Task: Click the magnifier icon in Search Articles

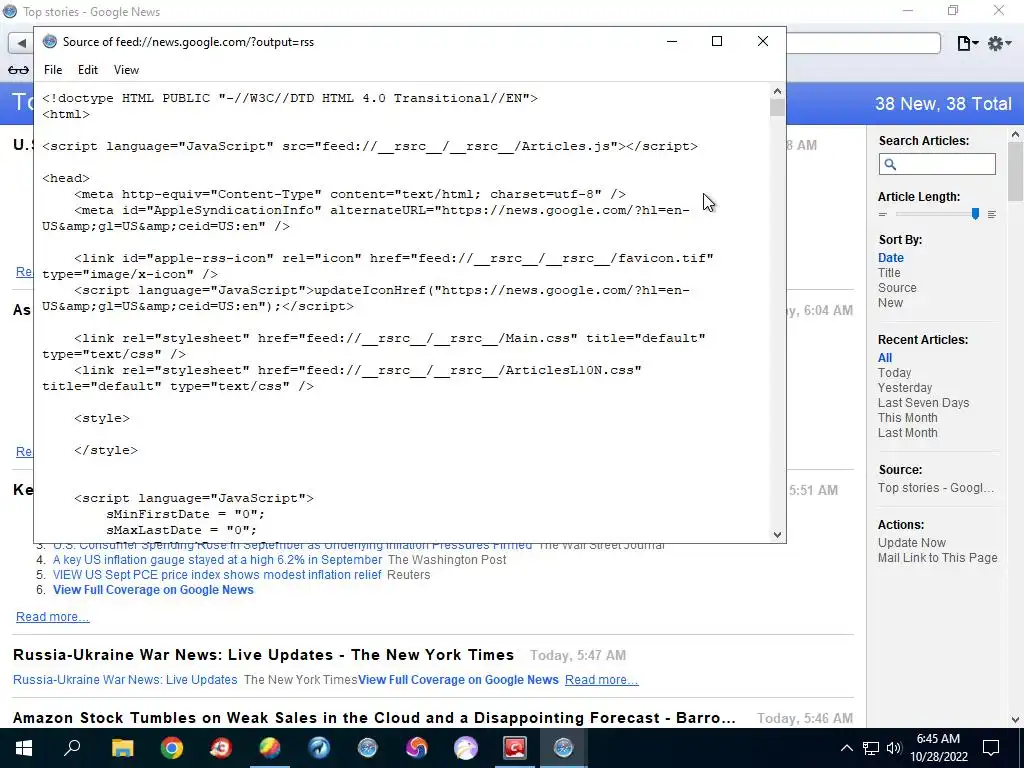Action: (x=890, y=165)
